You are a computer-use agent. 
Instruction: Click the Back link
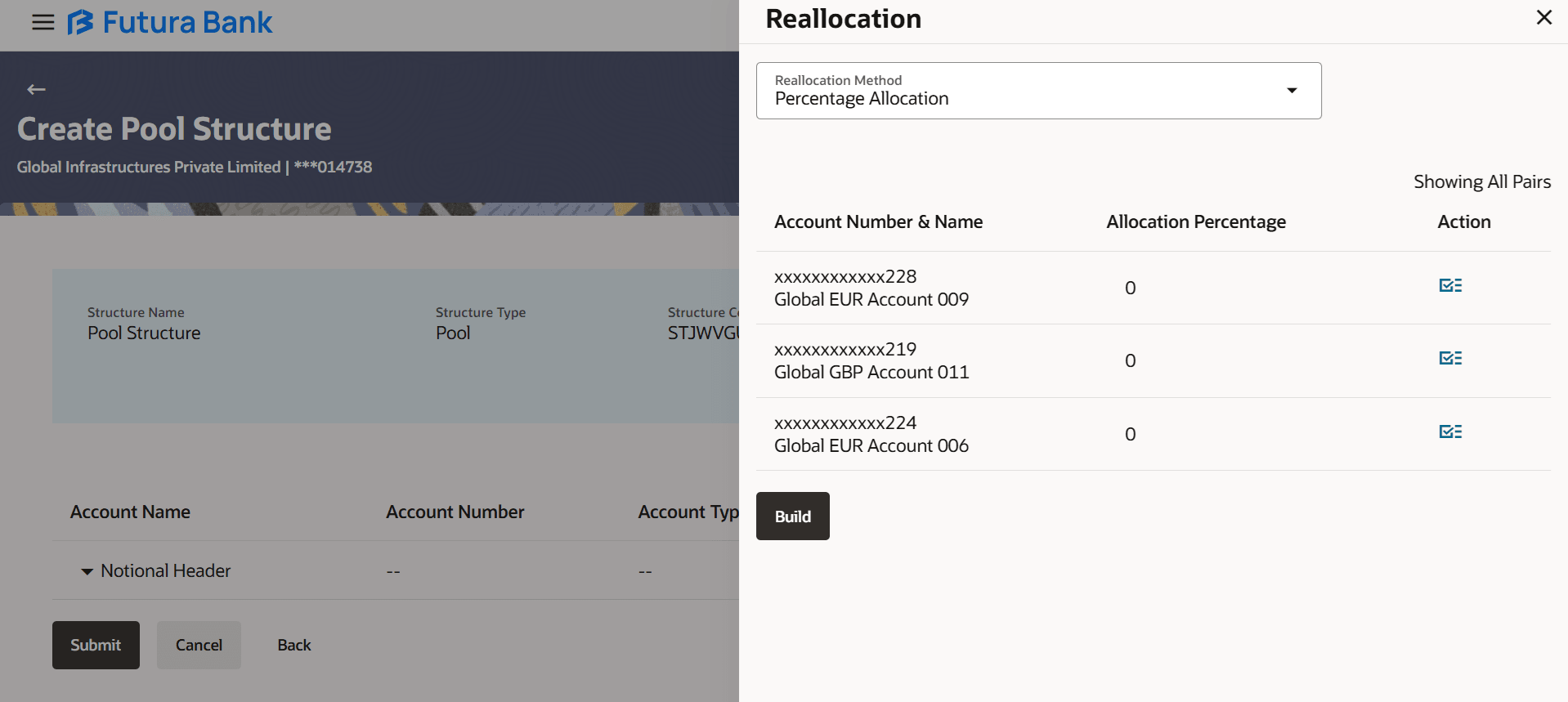[x=294, y=645]
